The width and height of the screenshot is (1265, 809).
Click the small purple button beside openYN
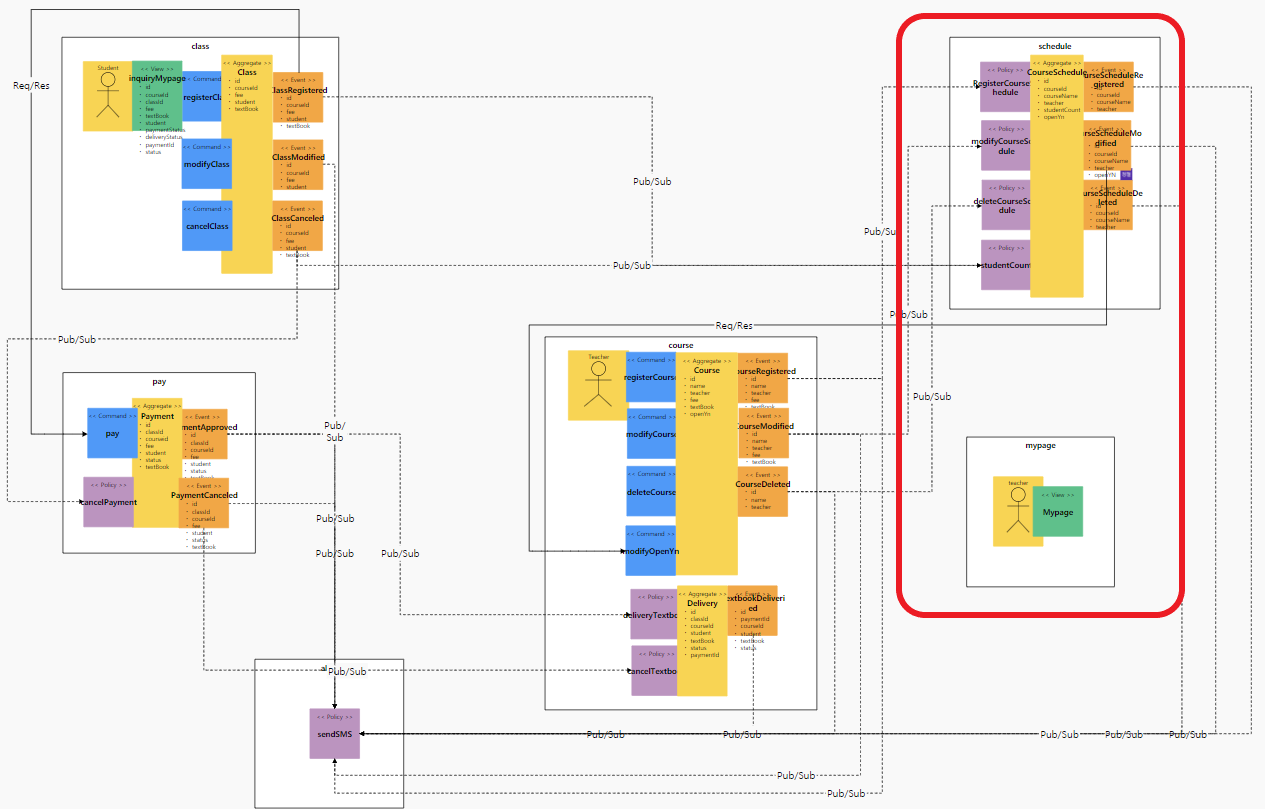point(1126,175)
